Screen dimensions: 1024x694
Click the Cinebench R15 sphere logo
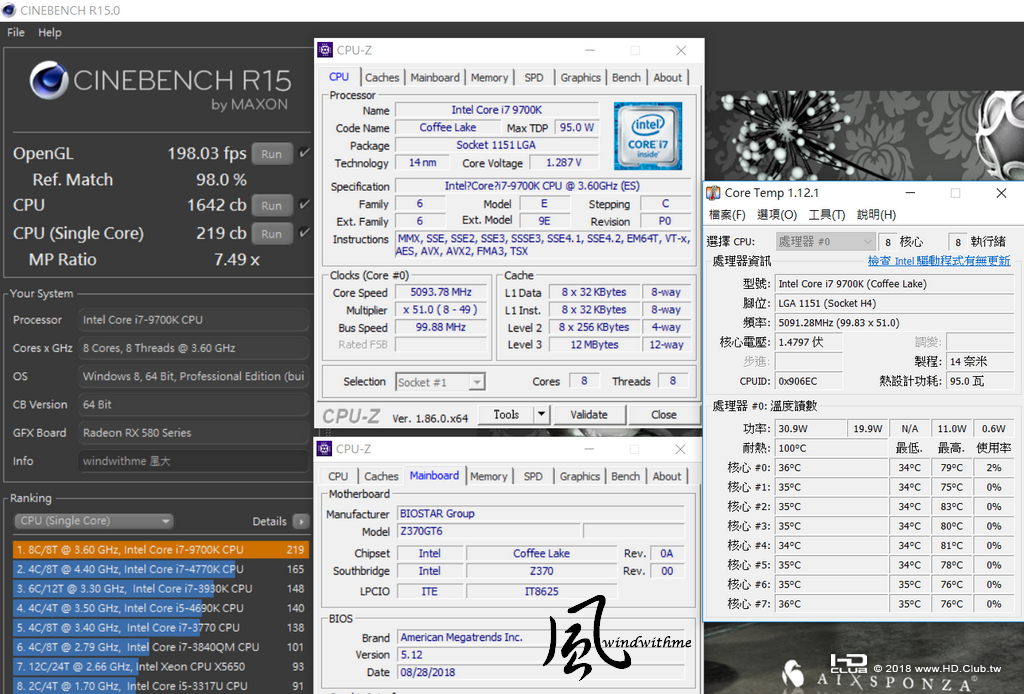pos(49,82)
